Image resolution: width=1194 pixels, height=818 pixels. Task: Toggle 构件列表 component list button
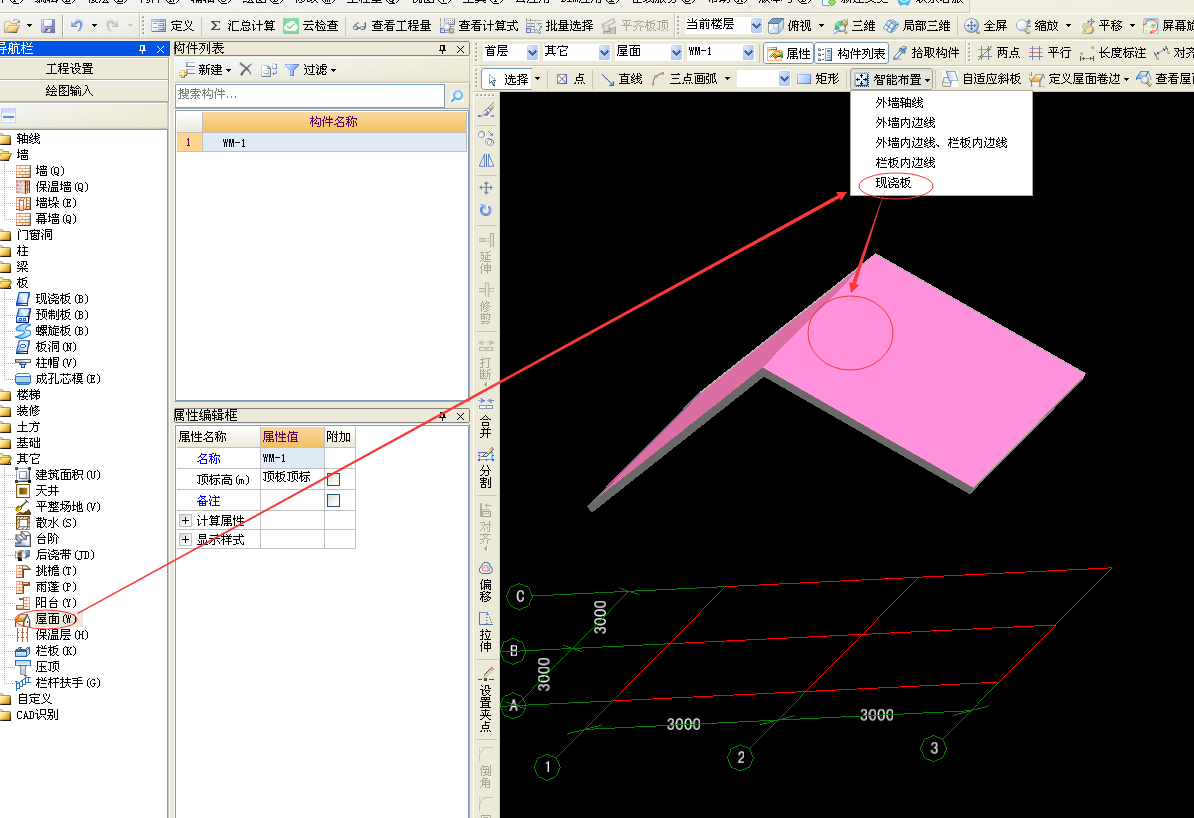pos(852,53)
